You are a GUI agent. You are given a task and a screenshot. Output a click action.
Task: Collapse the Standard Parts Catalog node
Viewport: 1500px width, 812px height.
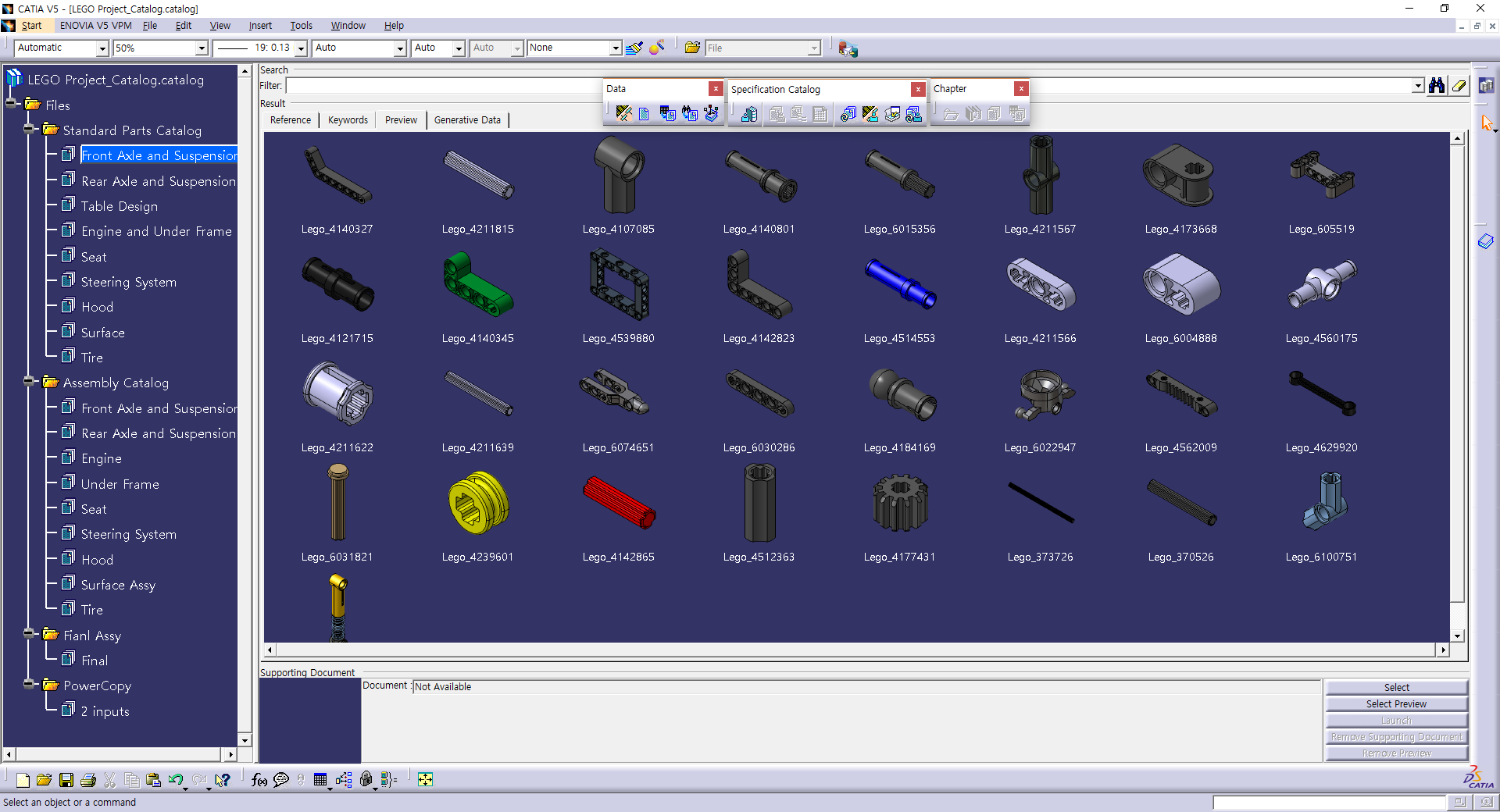(x=30, y=130)
